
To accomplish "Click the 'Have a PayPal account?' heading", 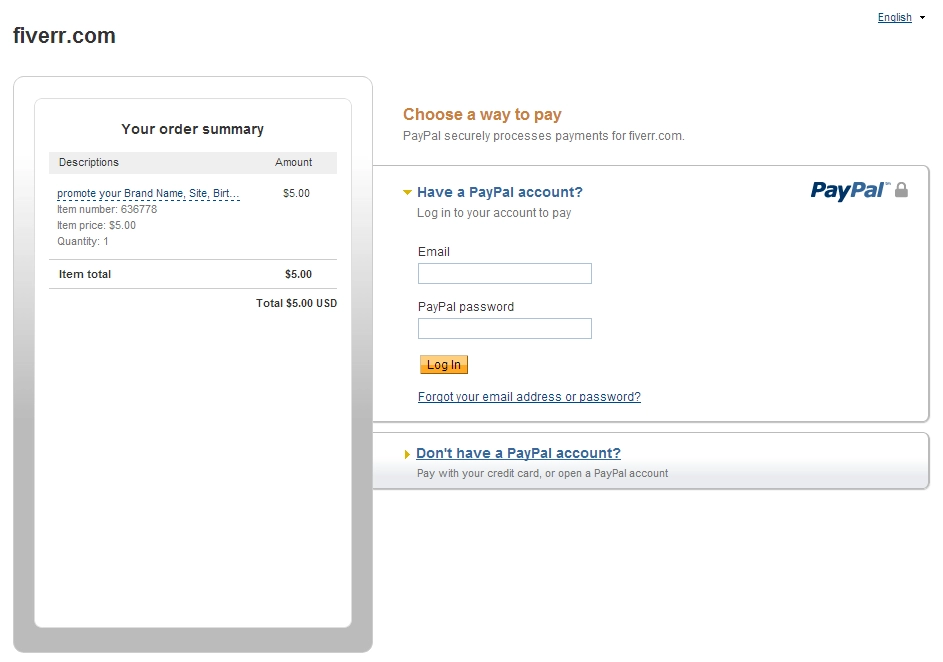I will (499, 192).
